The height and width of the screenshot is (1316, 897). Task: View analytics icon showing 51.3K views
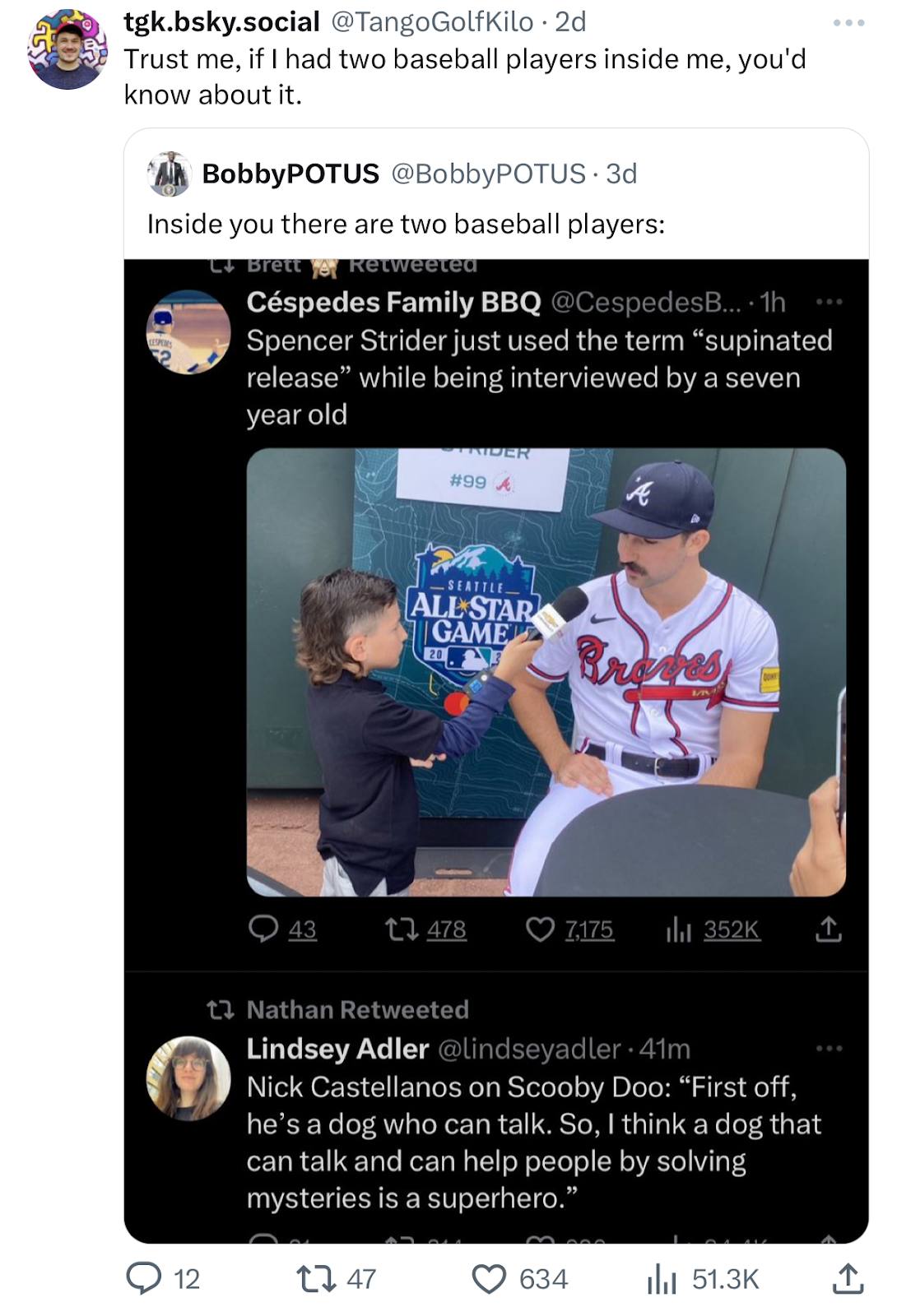662,1279
